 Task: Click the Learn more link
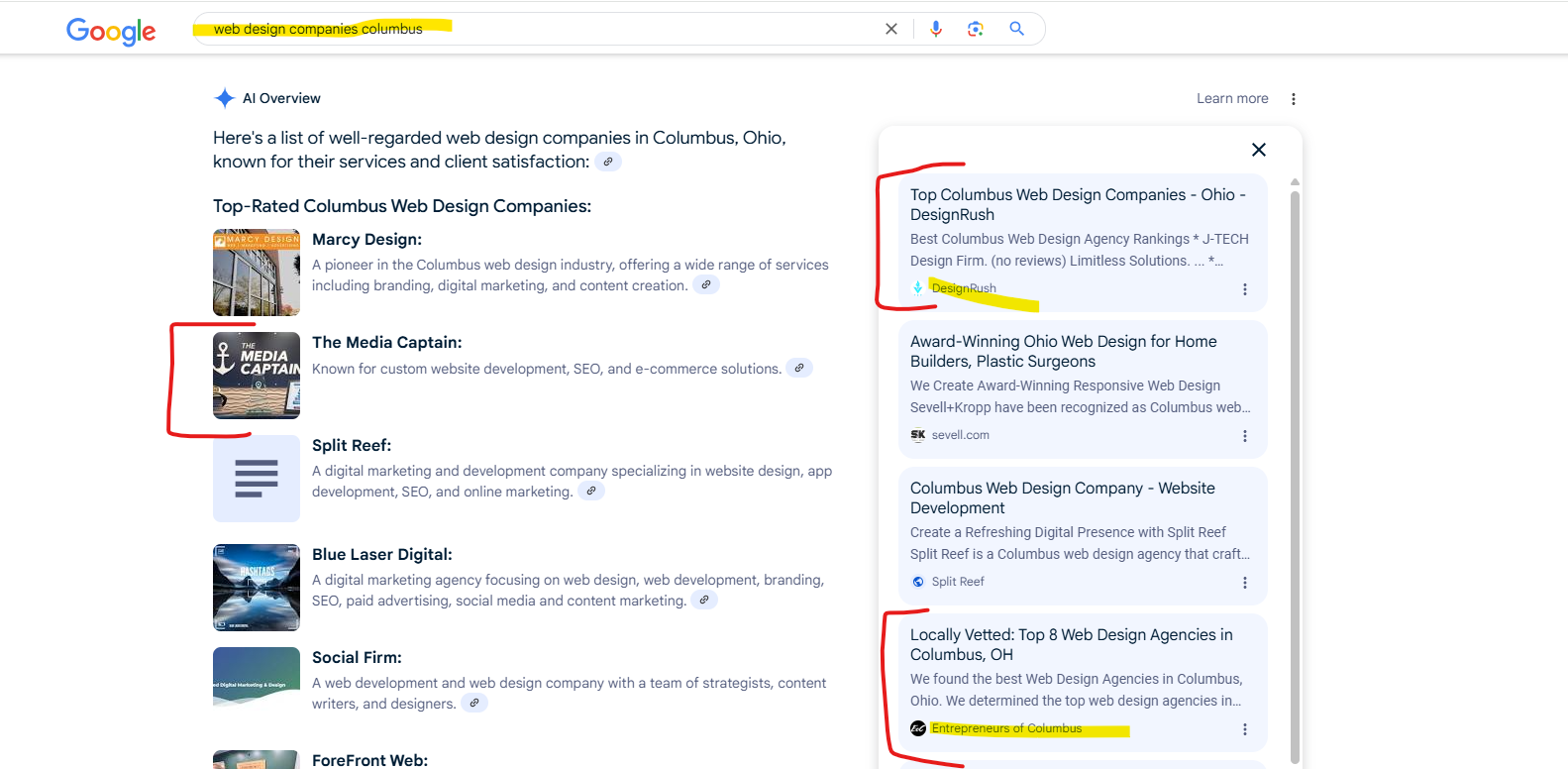[1232, 98]
